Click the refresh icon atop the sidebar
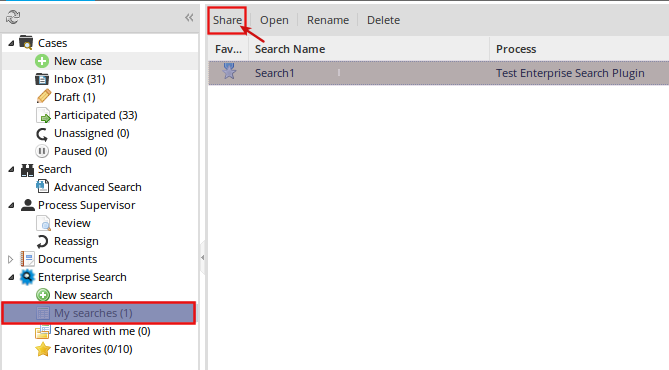This screenshot has width=669, height=370. tap(13, 17)
